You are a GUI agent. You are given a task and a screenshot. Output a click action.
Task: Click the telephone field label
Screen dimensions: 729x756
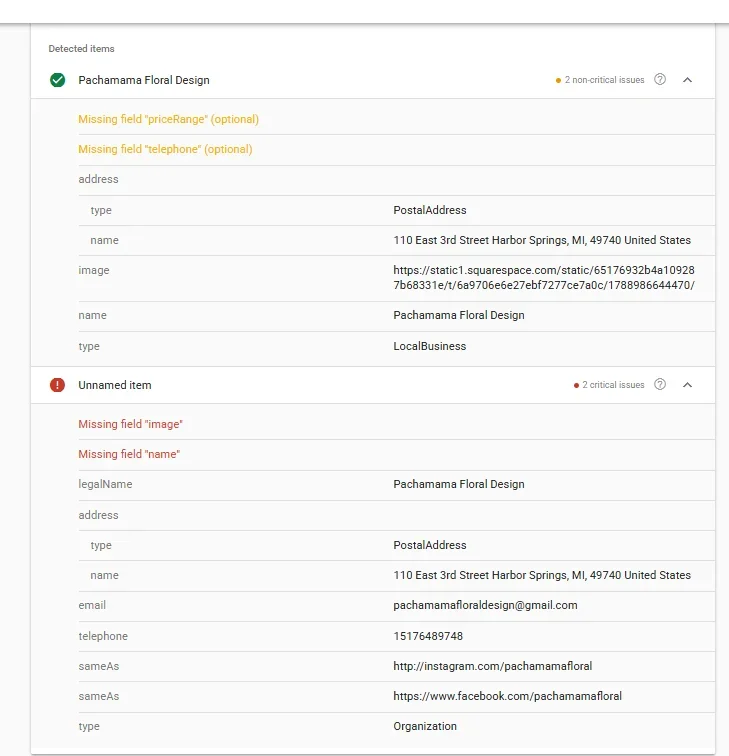click(x=103, y=636)
